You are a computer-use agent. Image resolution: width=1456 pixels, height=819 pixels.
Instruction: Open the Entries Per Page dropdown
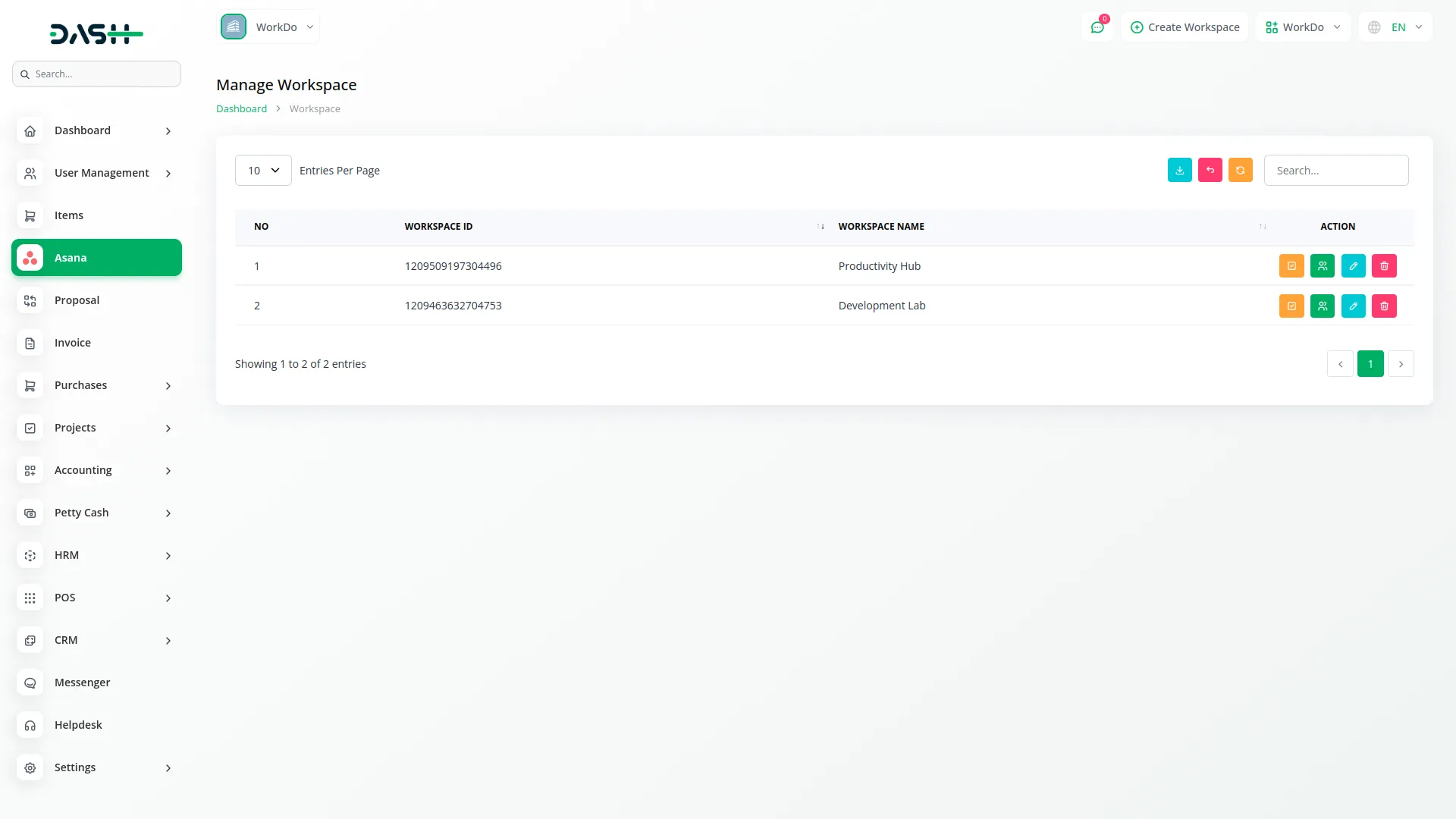pyautogui.click(x=262, y=170)
